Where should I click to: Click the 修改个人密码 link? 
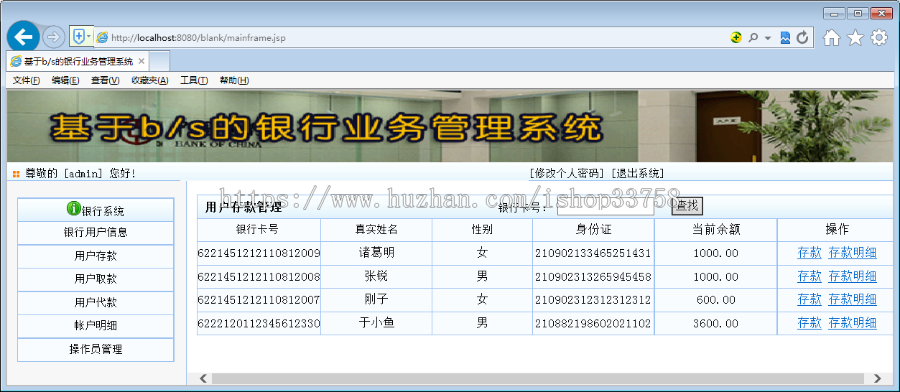567,173
